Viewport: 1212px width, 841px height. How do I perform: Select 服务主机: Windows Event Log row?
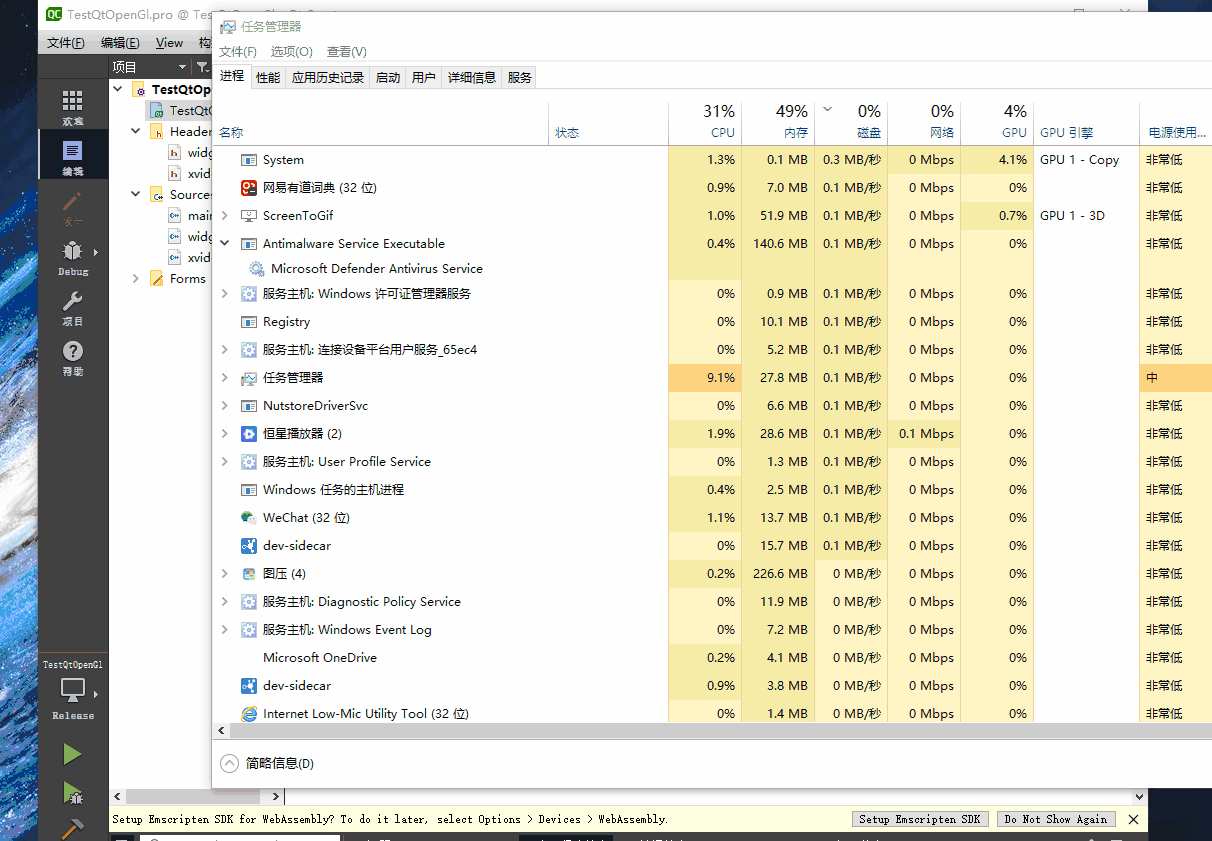(x=712, y=630)
